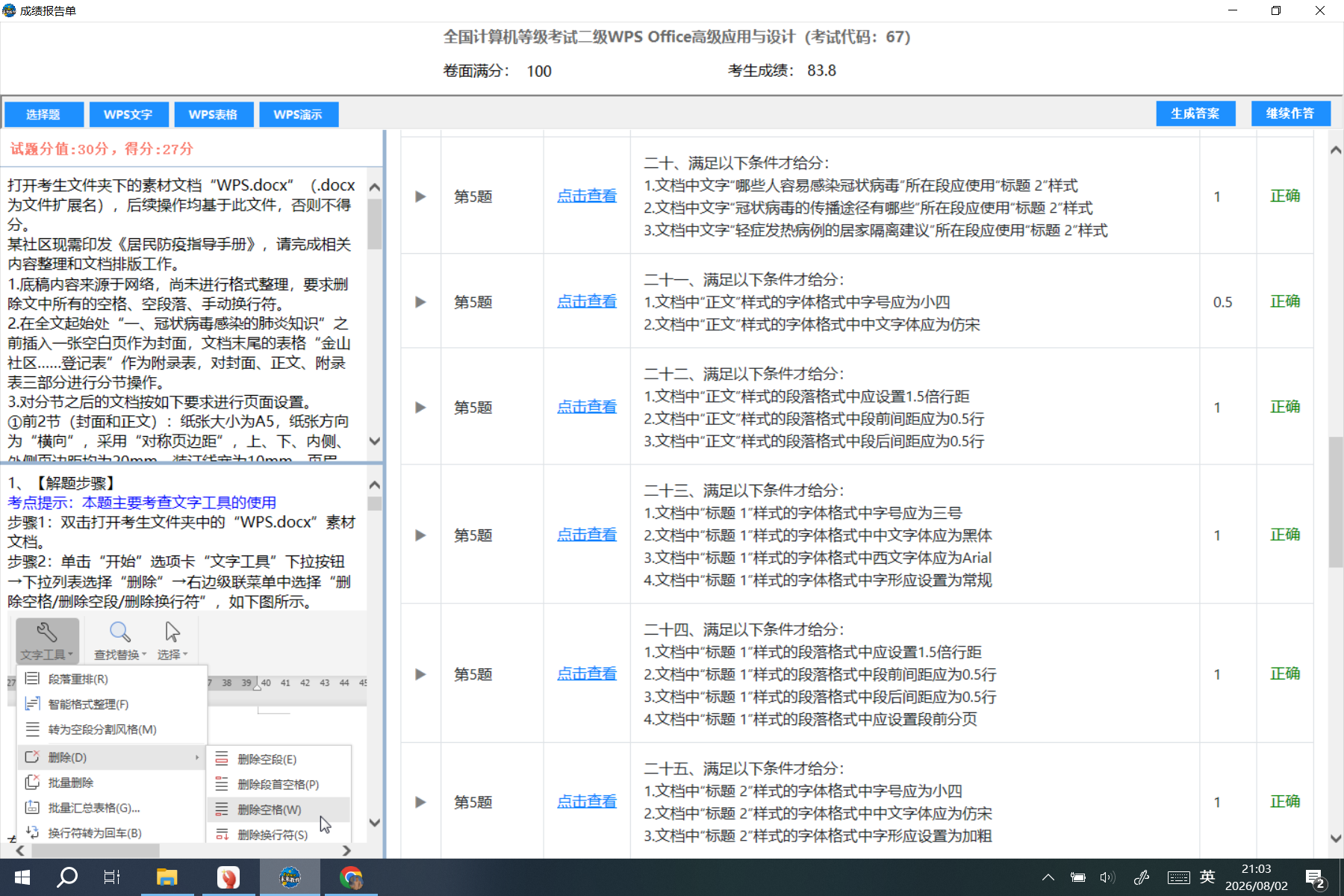The width and height of the screenshot is (1344, 896).
Task: Open the red app icon on the taskbar
Action: (228, 877)
